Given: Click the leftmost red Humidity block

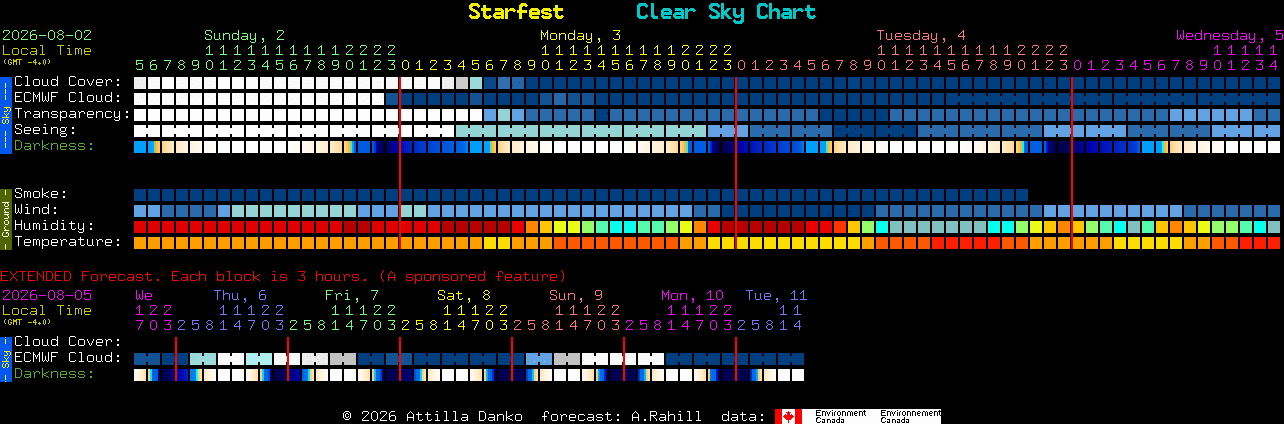Looking at the screenshot, I should pos(140,226).
